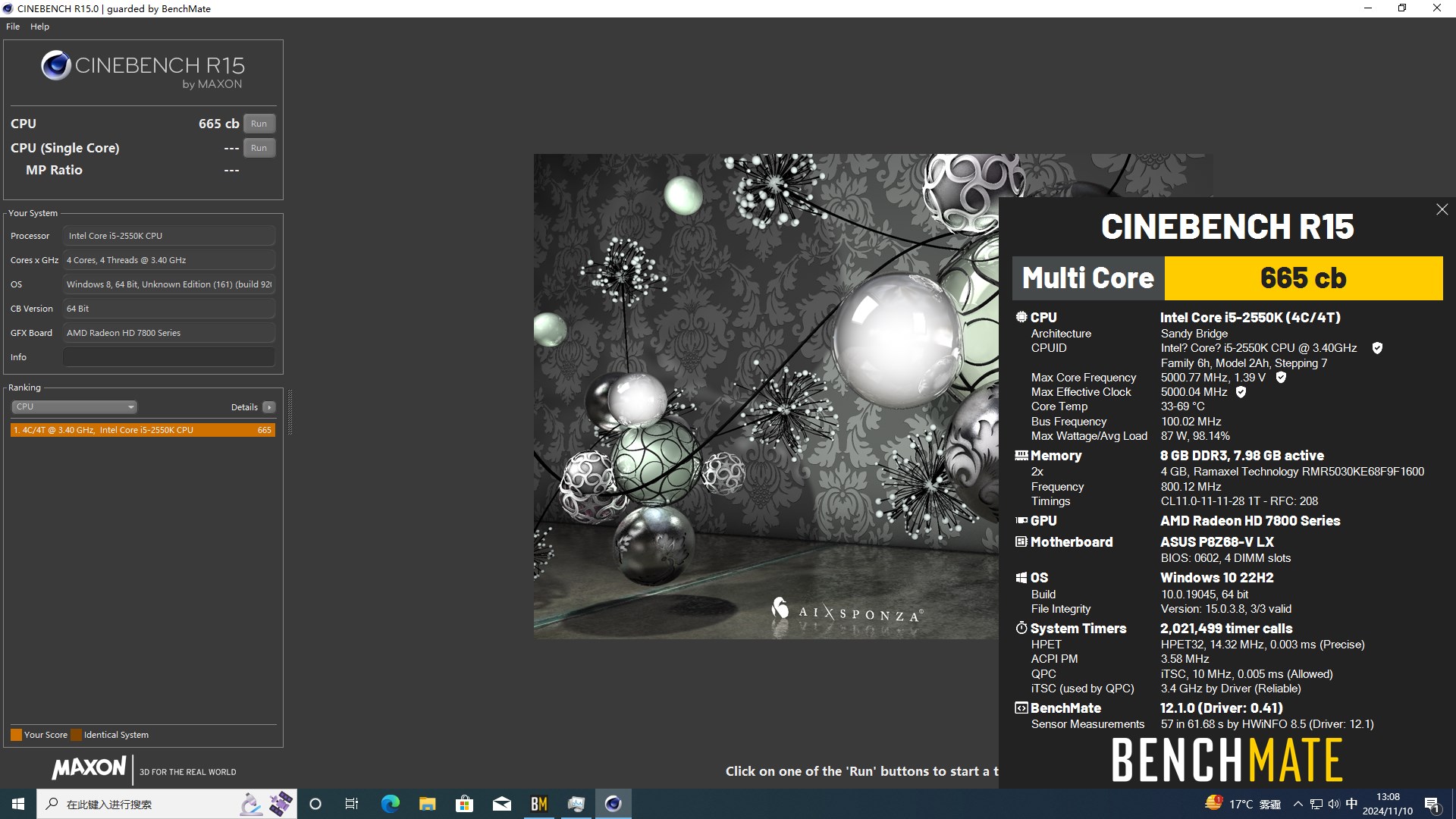Click the Identical System brown swatch
Screen dimensions: 1456x819
pos(76,735)
